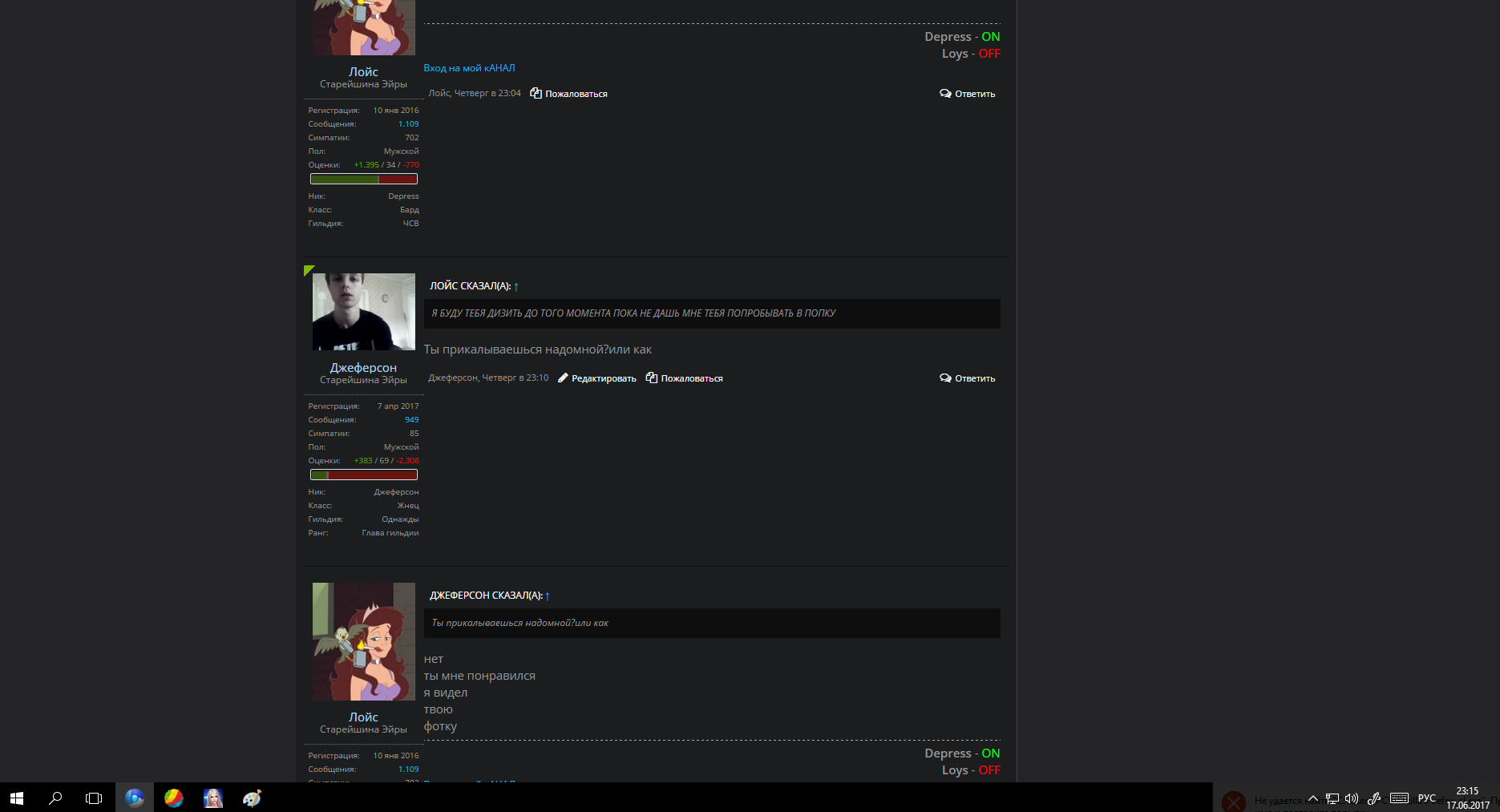The height and width of the screenshot is (812, 1500).
Task: Open link Вход на мой кАНАЛ
Action: (x=469, y=68)
